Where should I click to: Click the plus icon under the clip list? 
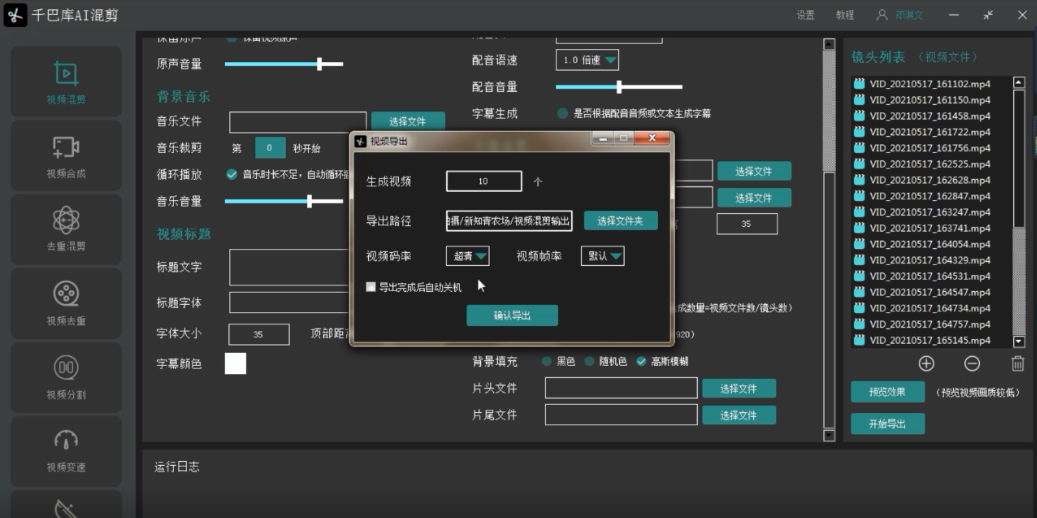tap(926, 364)
